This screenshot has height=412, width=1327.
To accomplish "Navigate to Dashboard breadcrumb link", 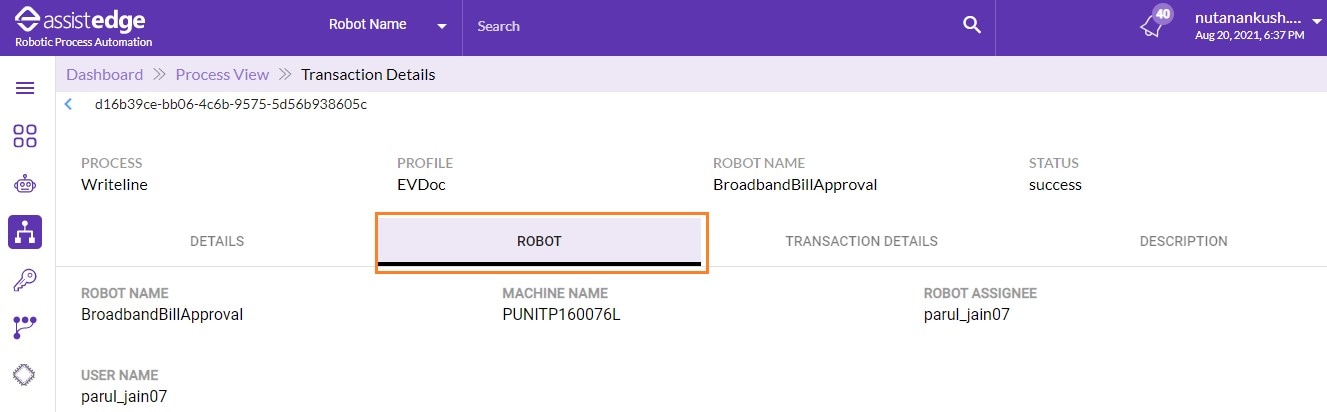I will click(105, 75).
